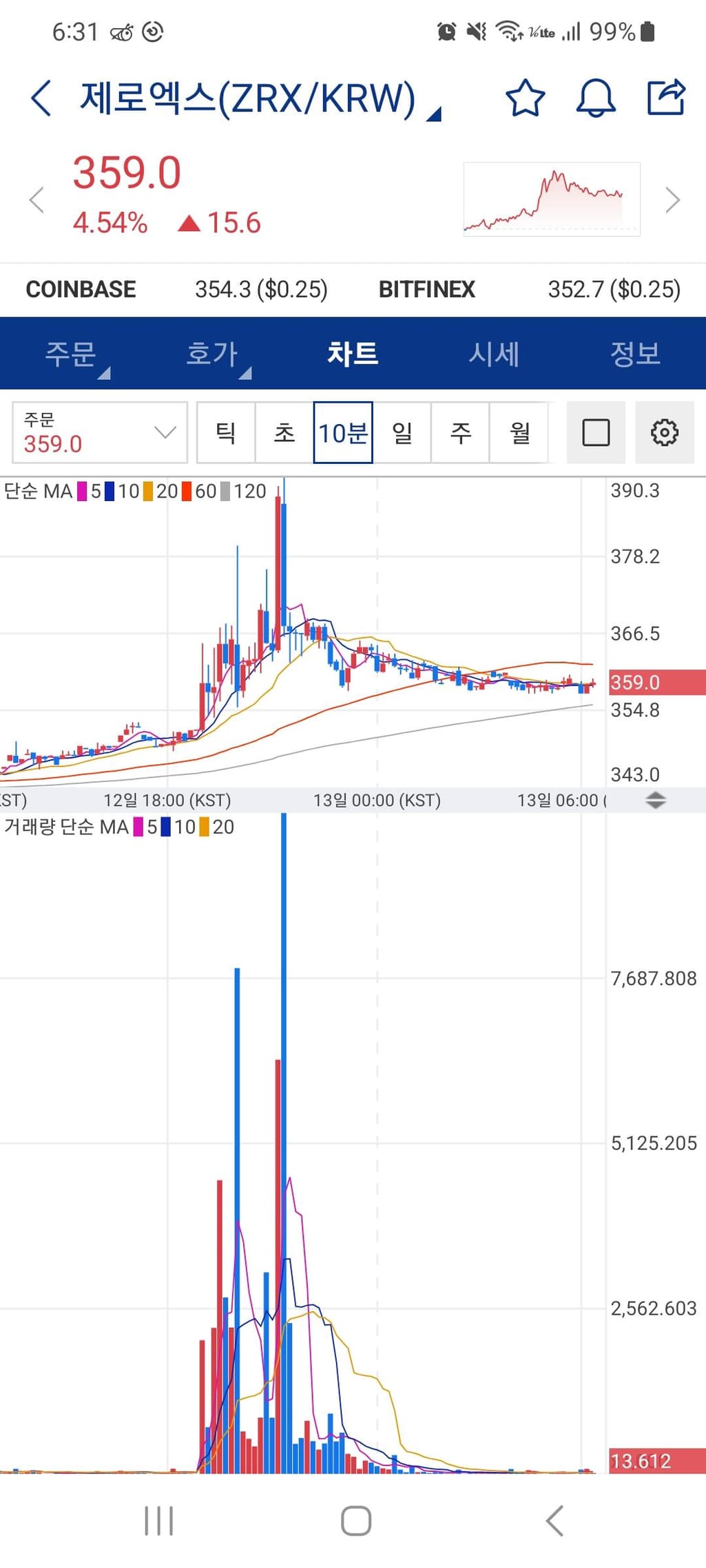Open the coin selector dropdown triangle
Viewport: 706px width, 1568px height.
(x=433, y=114)
